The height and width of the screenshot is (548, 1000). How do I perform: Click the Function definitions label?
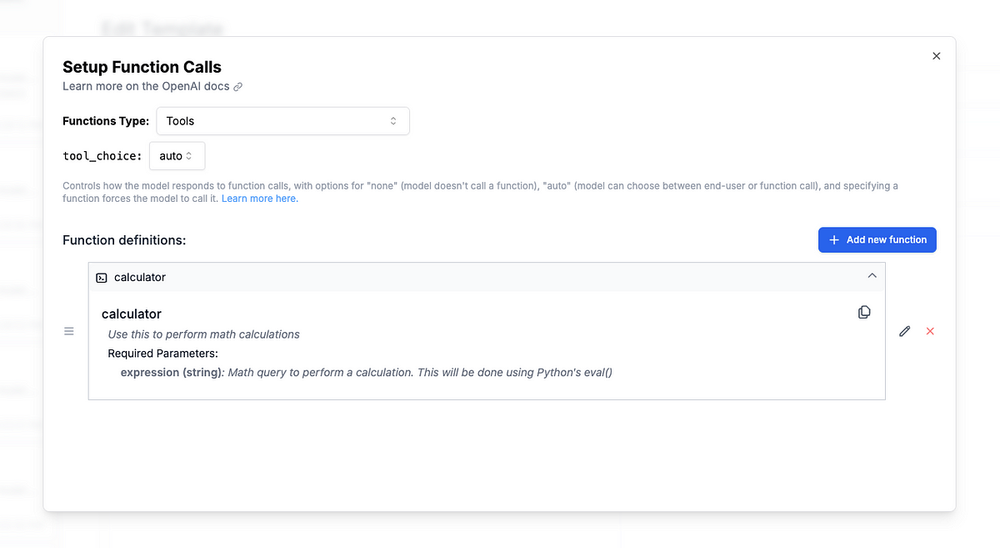(x=124, y=240)
